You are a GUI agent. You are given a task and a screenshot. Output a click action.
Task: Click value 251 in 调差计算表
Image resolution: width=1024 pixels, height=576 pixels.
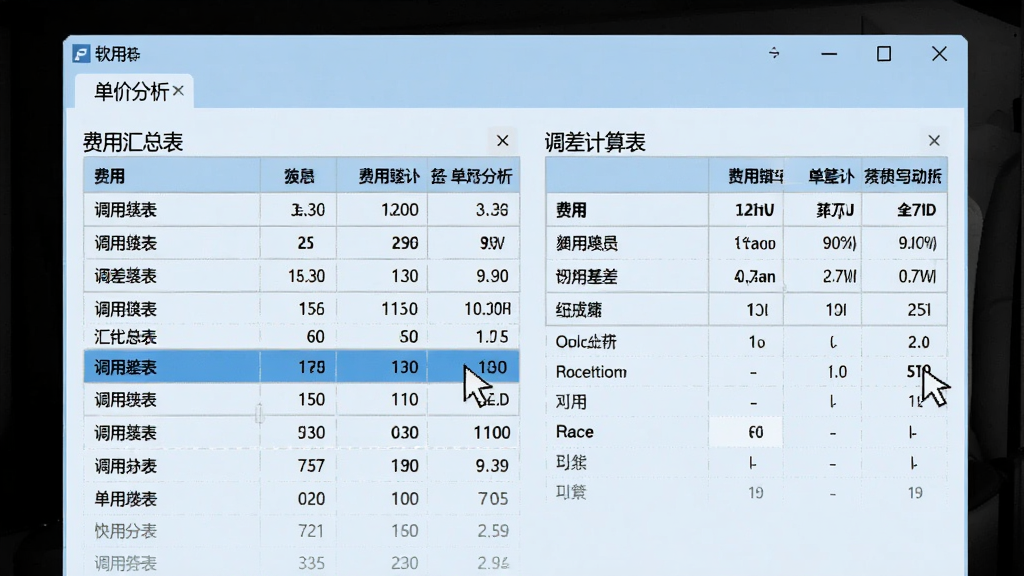click(x=919, y=310)
